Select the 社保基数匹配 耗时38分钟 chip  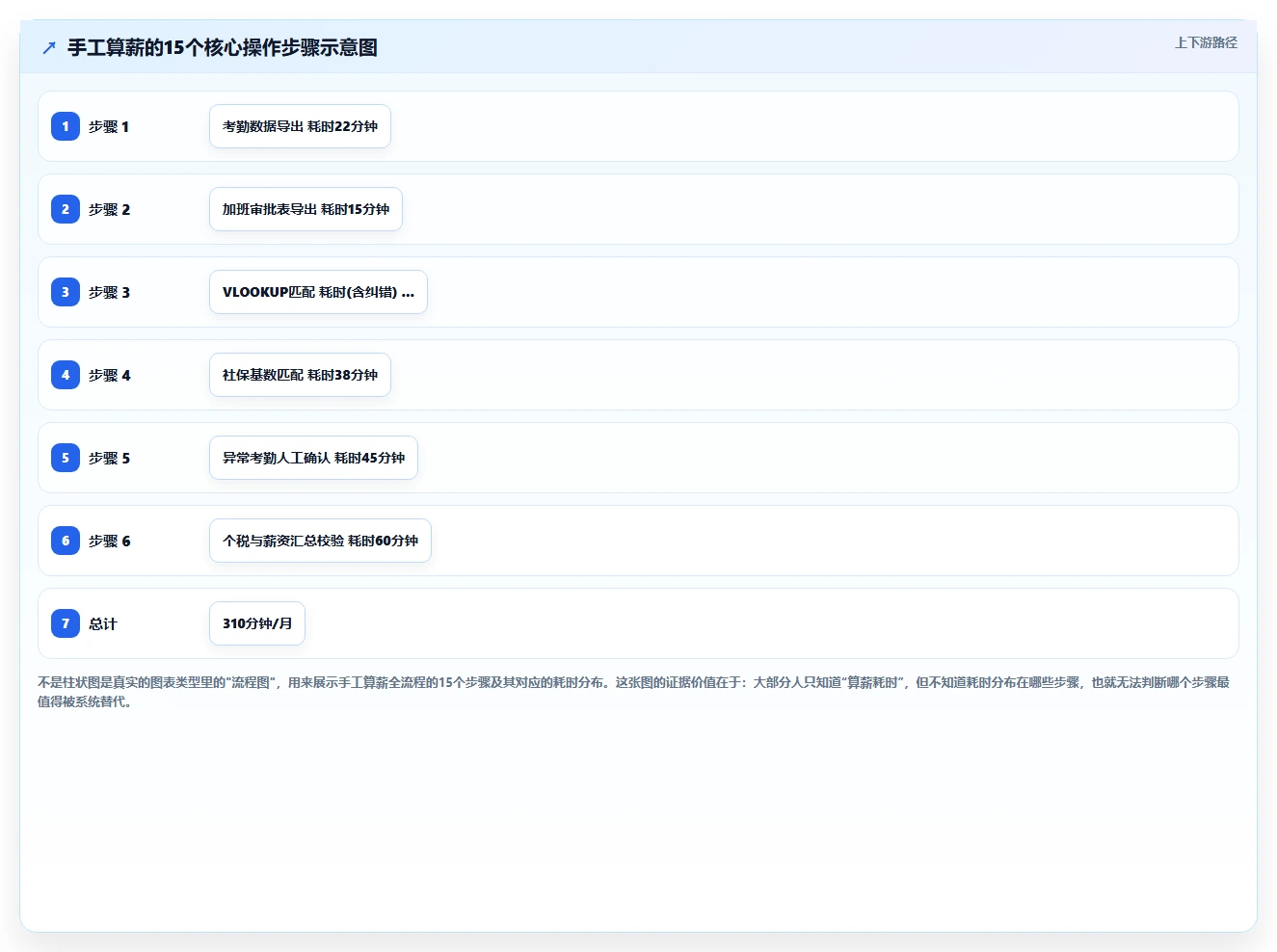[x=300, y=375]
